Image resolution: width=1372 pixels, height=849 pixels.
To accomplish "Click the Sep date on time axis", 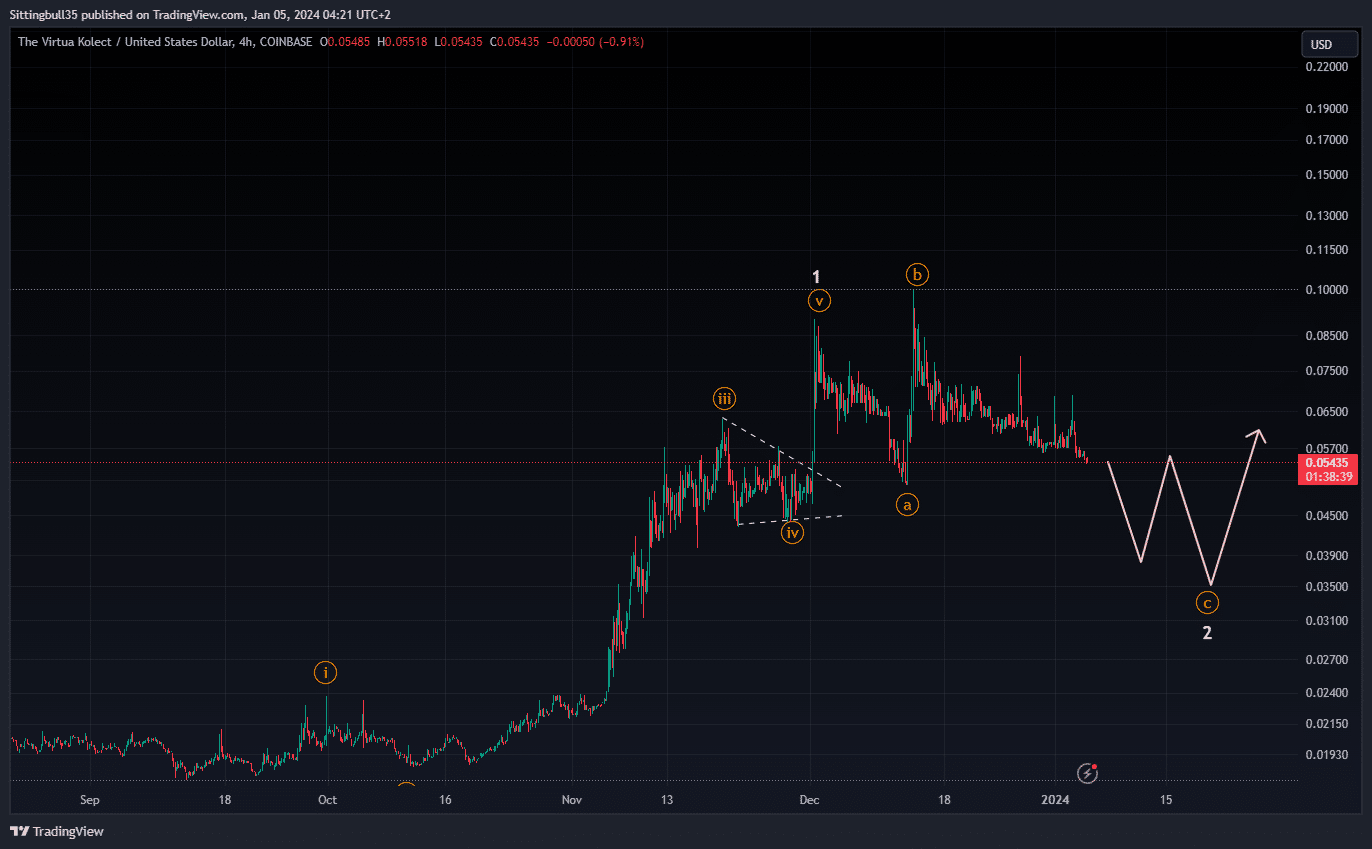I will click(x=90, y=800).
